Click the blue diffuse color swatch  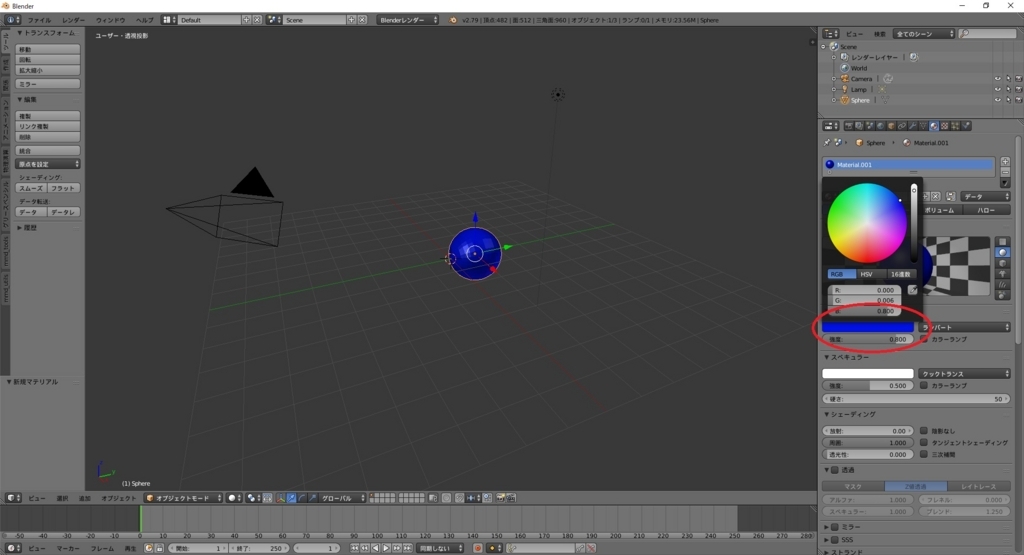[x=867, y=327]
